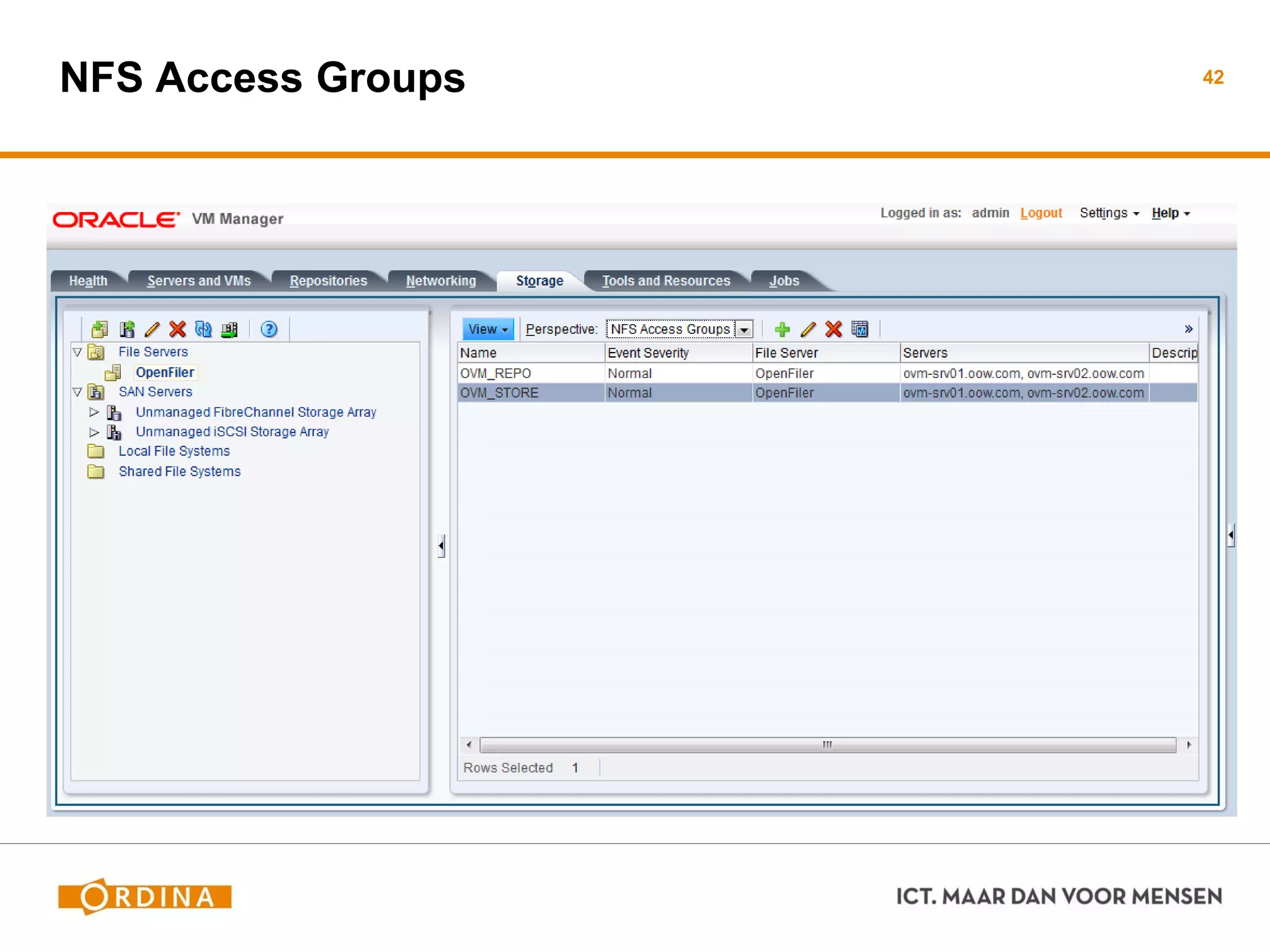Select Shared File Systems in tree
Screen dimensions: 1270x952
179,472
